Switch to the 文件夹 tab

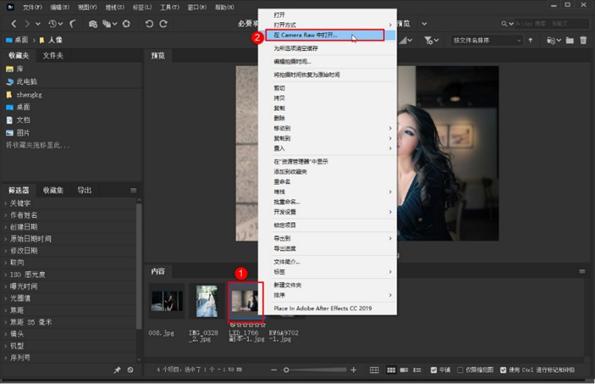click(x=53, y=56)
